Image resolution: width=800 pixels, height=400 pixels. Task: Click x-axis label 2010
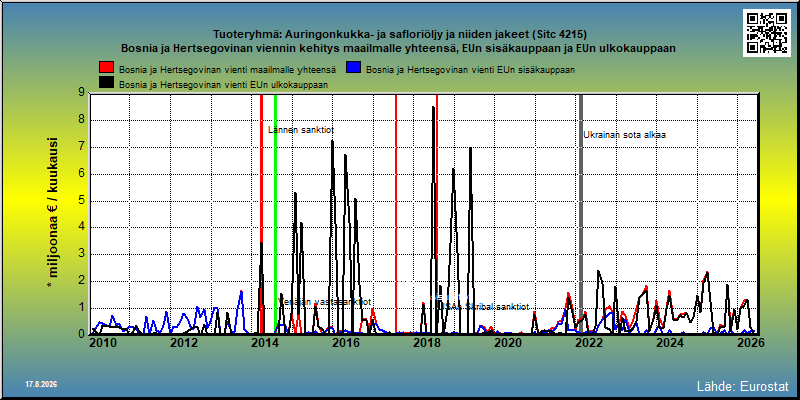pyautogui.click(x=103, y=343)
